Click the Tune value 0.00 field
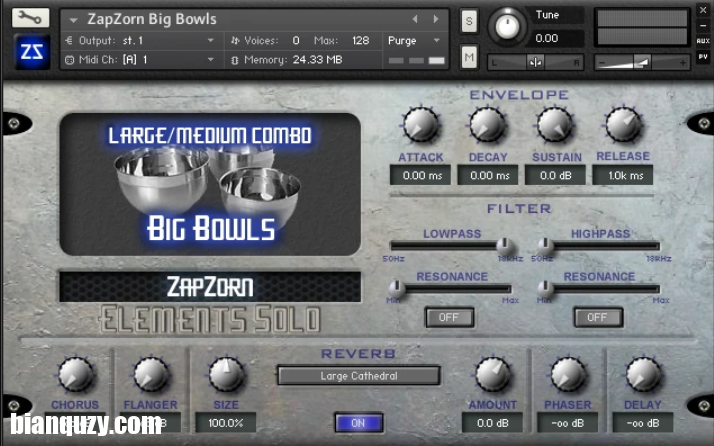The height and width of the screenshot is (446, 714). point(556,38)
